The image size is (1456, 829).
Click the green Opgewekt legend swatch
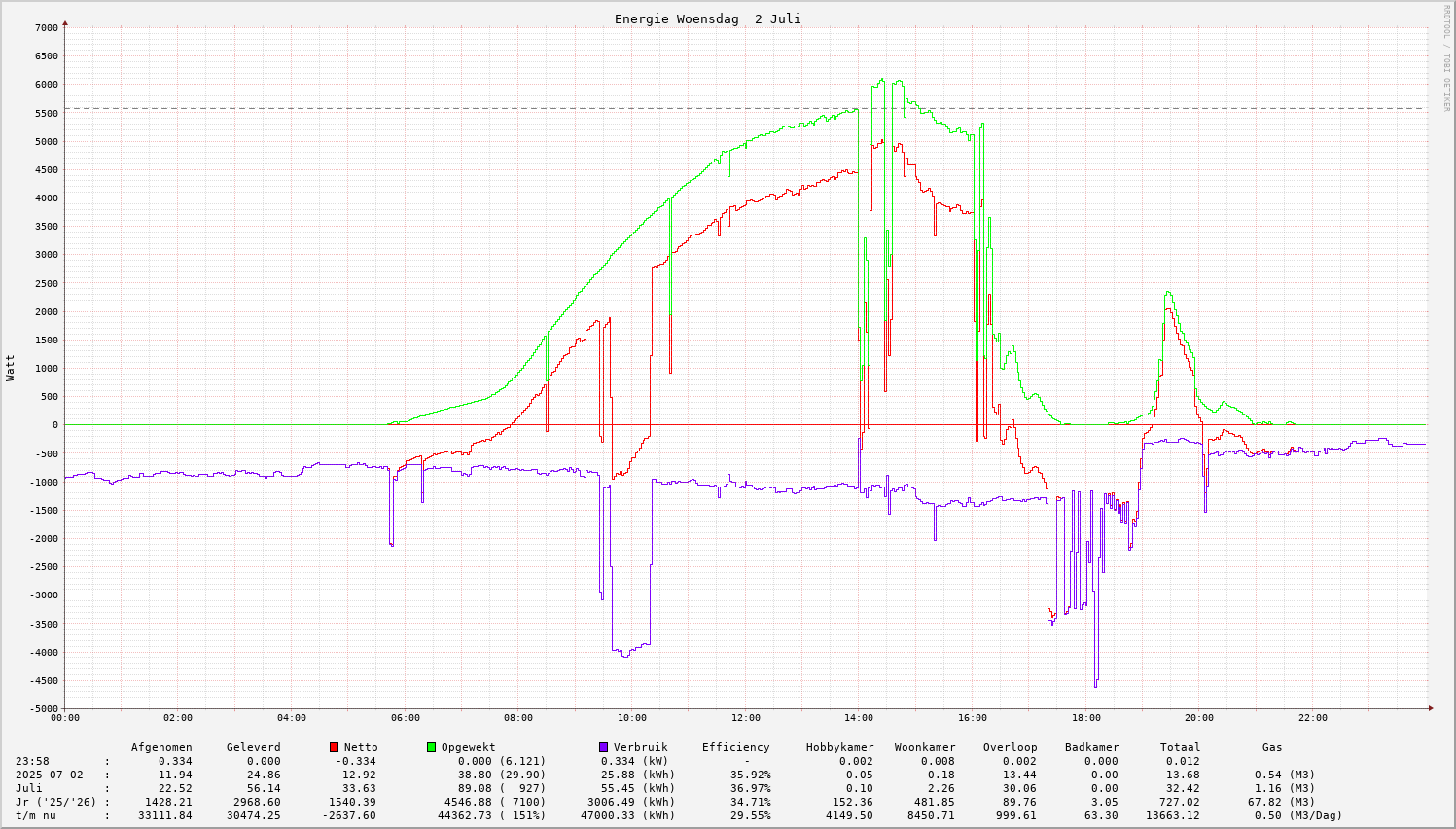pos(431,747)
